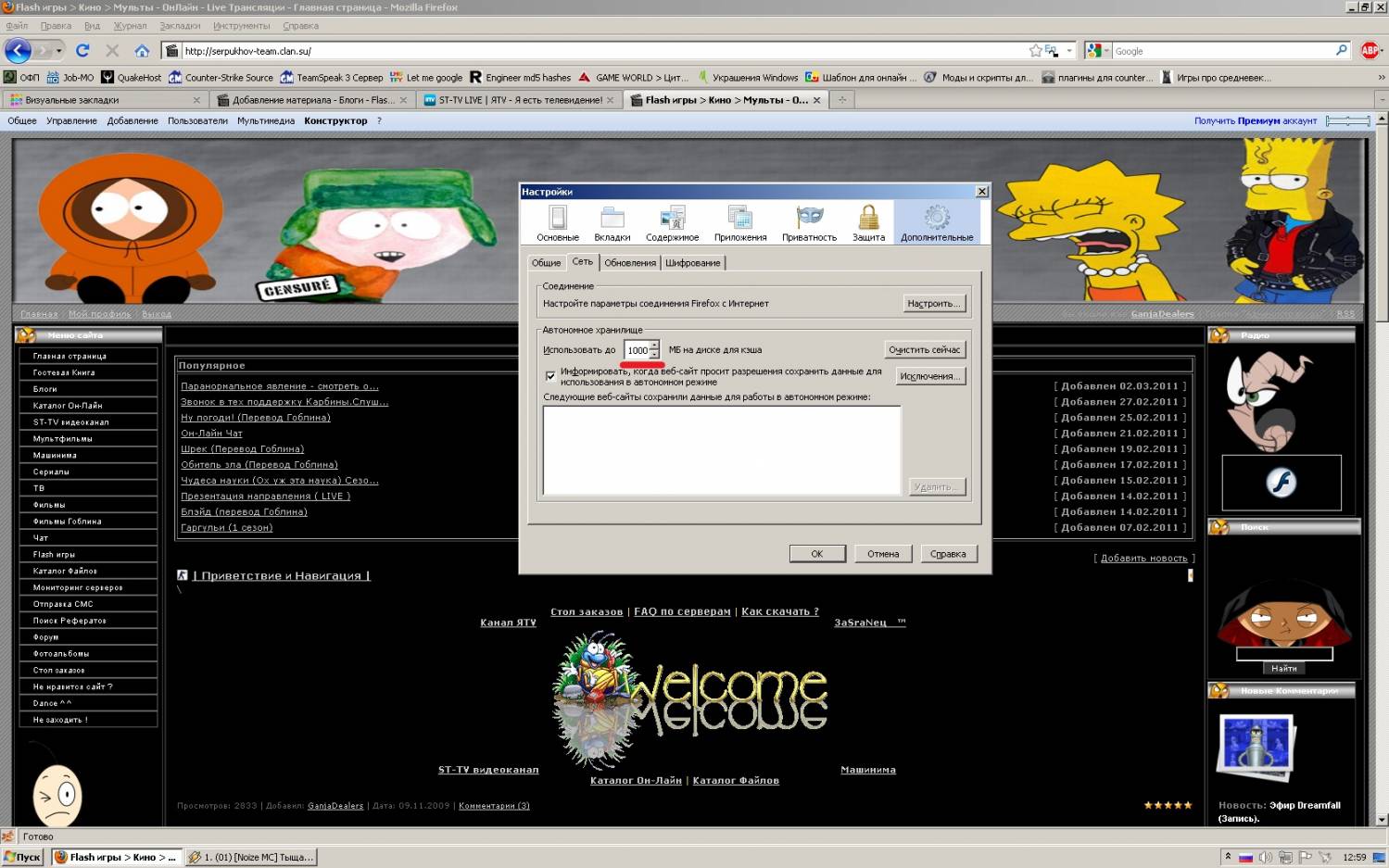Open the QuakeHost bookmark
Image resolution: width=1389 pixels, height=868 pixels.
132,78
